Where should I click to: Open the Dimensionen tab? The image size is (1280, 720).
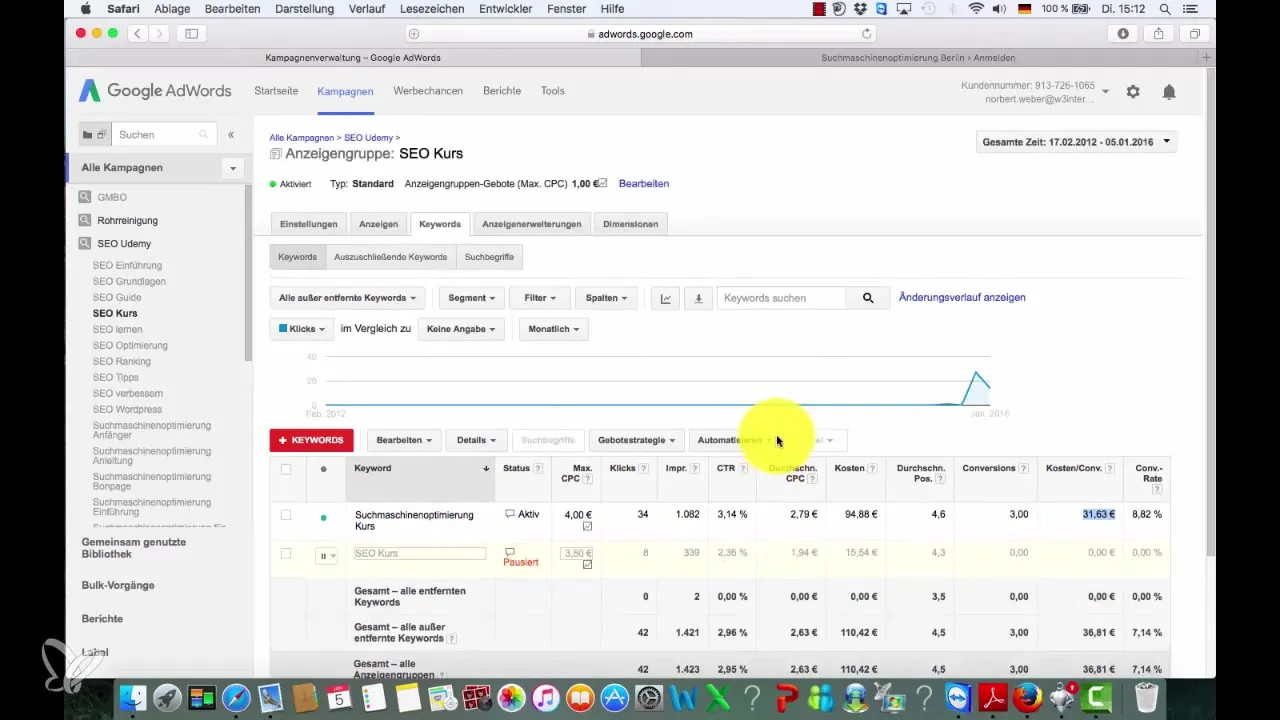coord(630,224)
